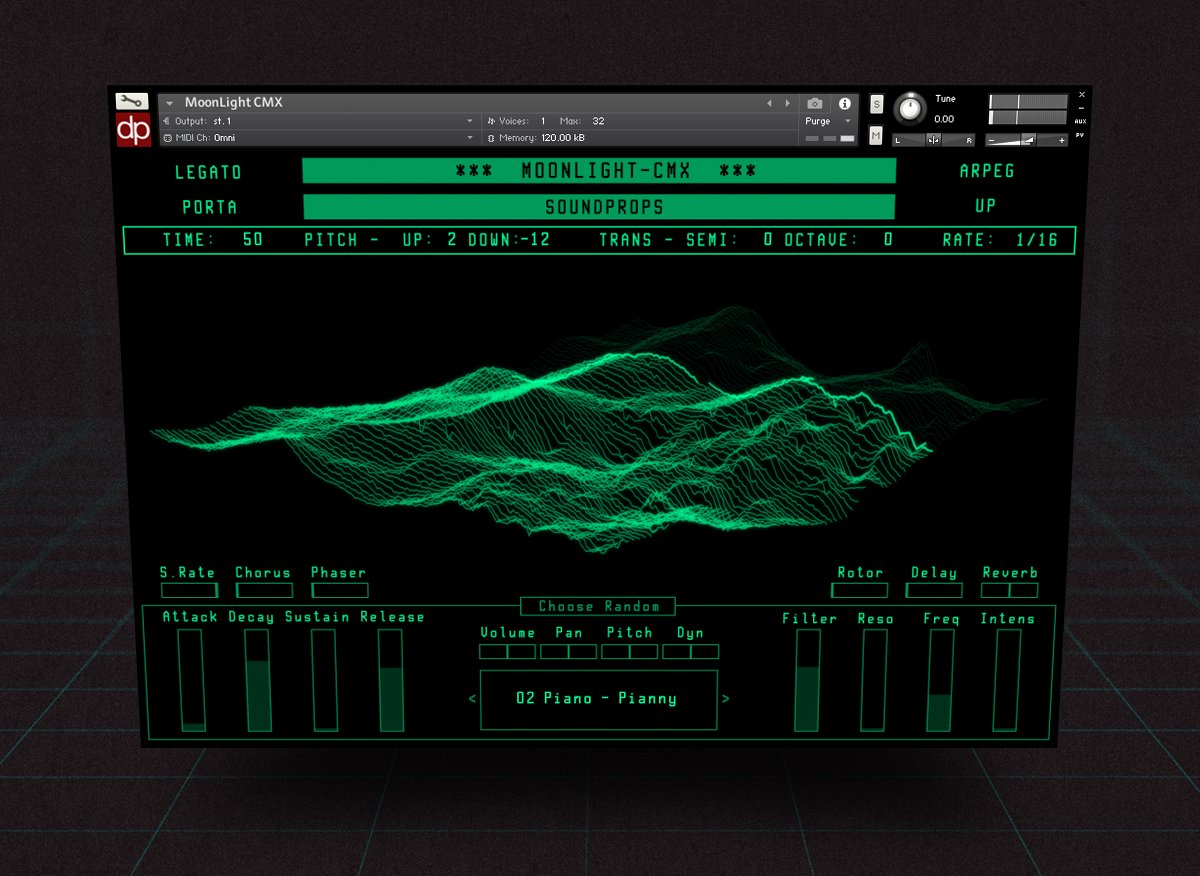Click the 02 Piano - Pianny preset display
This screenshot has height=876, width=1200.
point(598,698)
